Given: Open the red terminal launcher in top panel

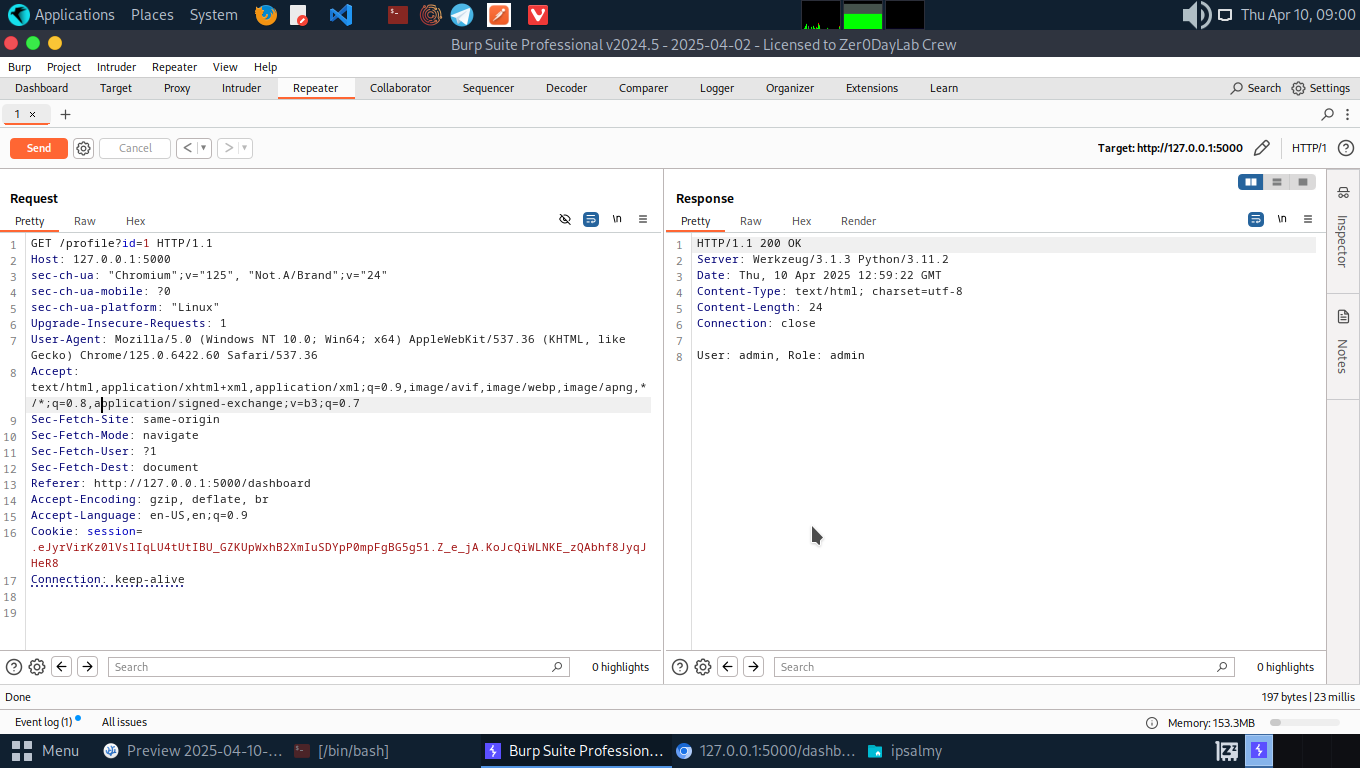Looking at the screenshot, I should (398, 15).
